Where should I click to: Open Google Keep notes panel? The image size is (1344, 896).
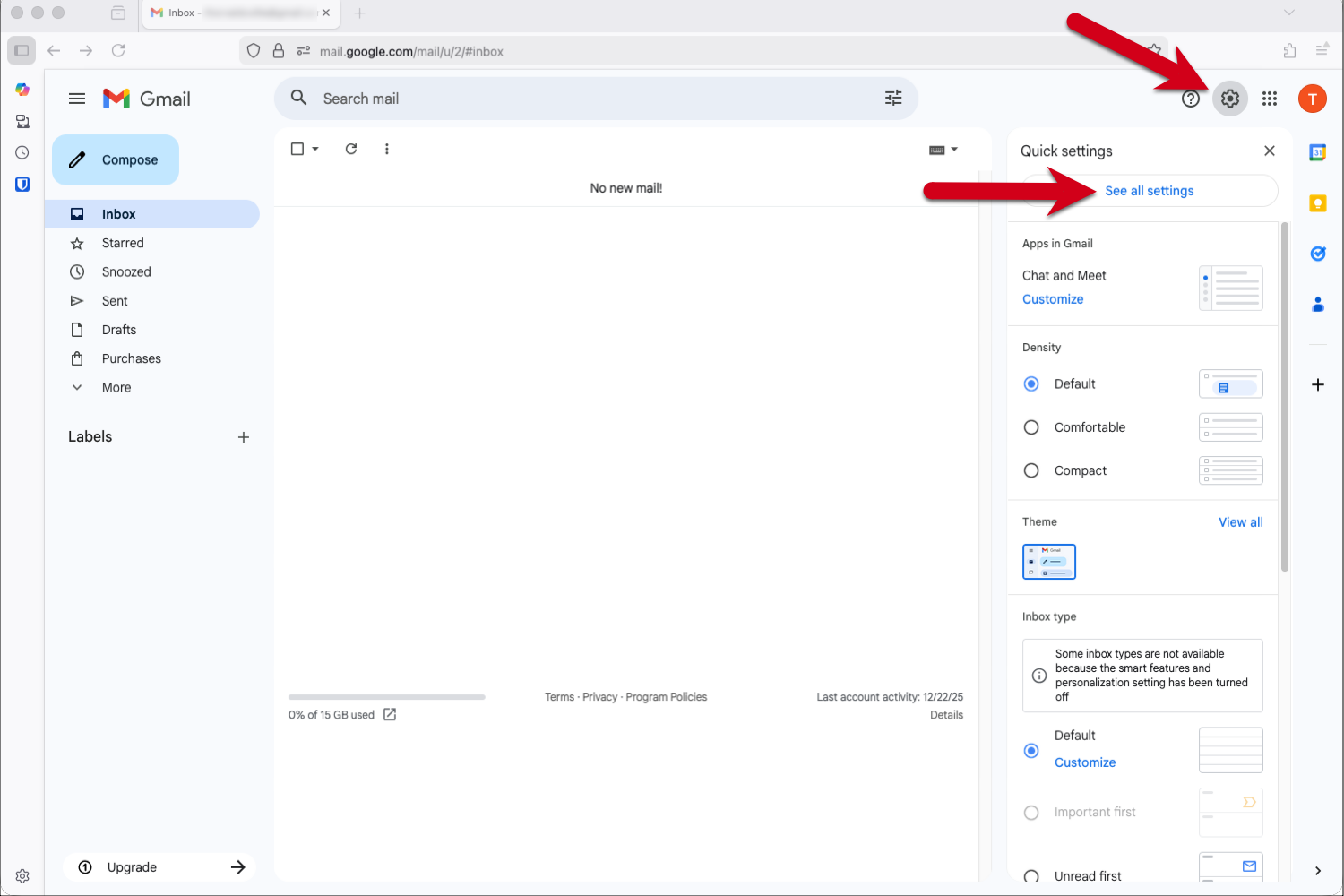coord(1318,202)
